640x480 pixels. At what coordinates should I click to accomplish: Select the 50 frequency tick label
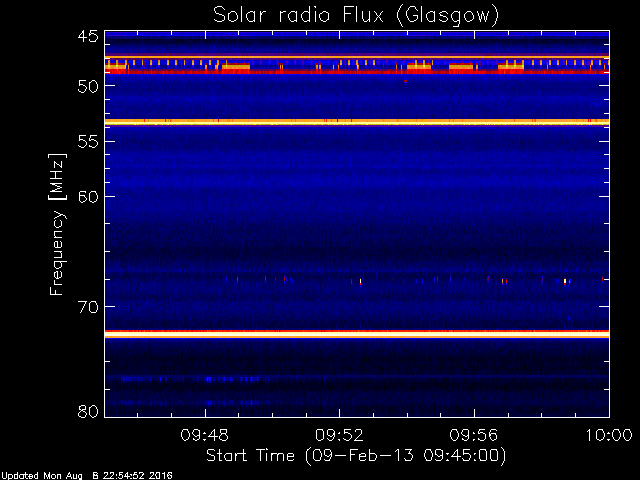pyautogui.click(x=88, y=86)
